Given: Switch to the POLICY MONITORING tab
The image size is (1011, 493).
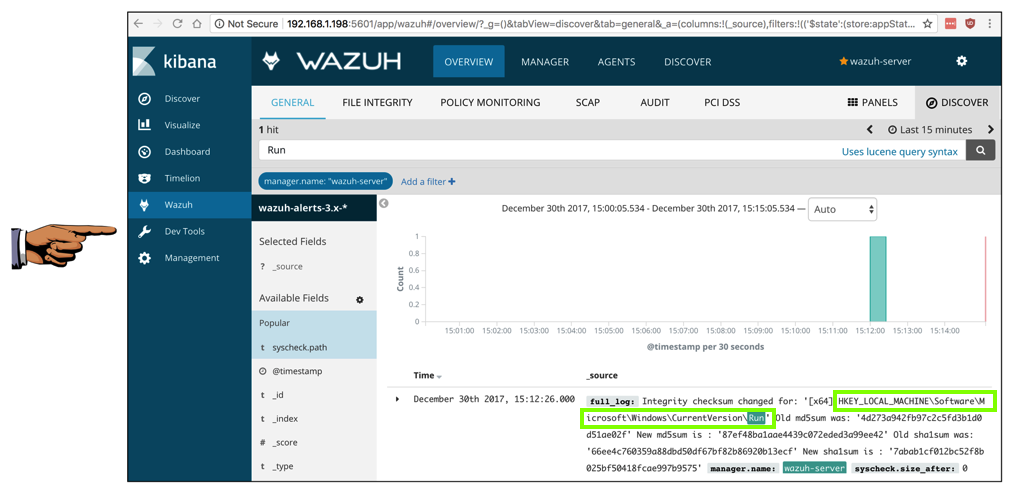Looking at the screenshot, I should pyautogui.click(x=490, y=102).
